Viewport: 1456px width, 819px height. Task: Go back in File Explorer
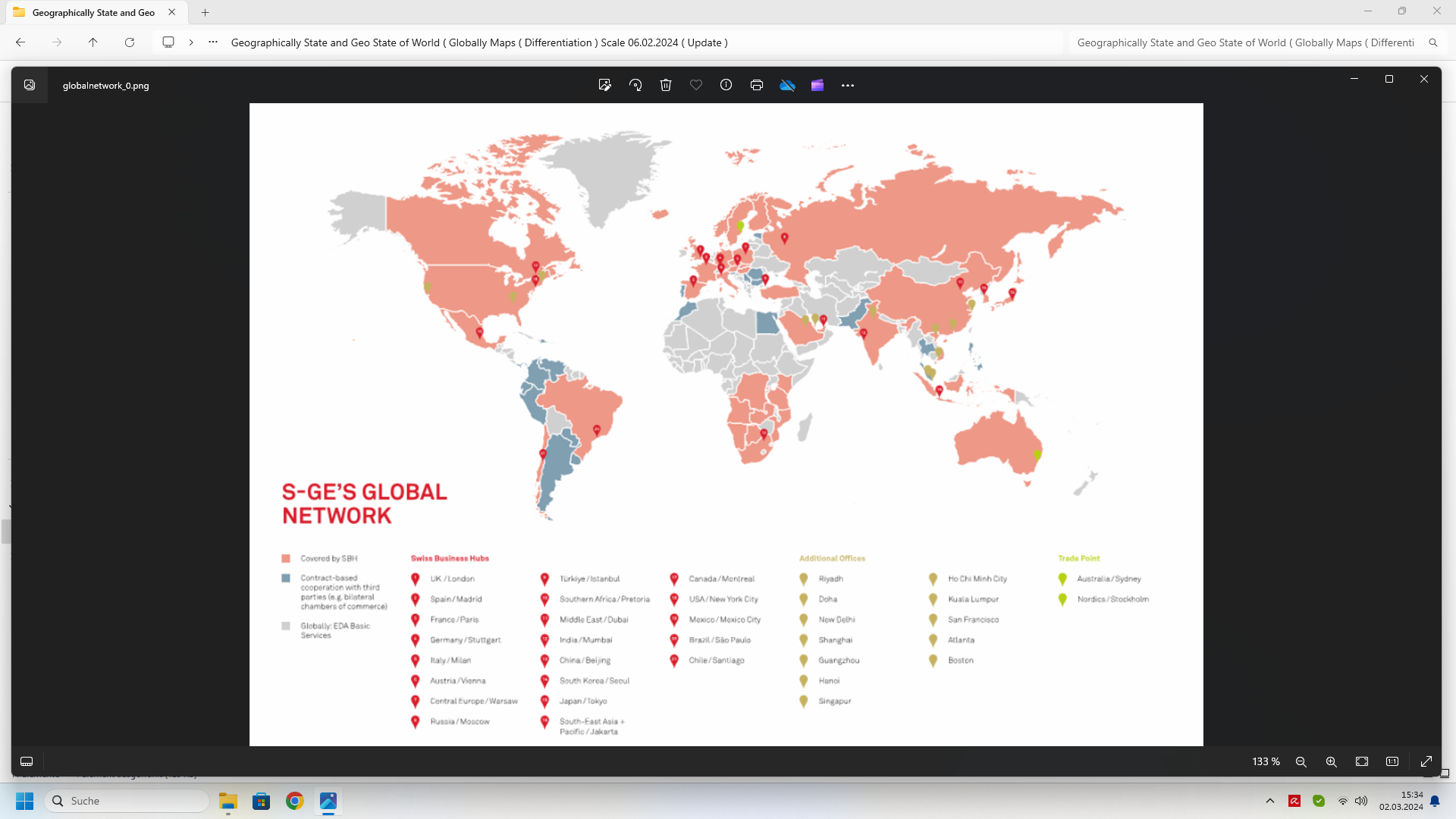20,42
